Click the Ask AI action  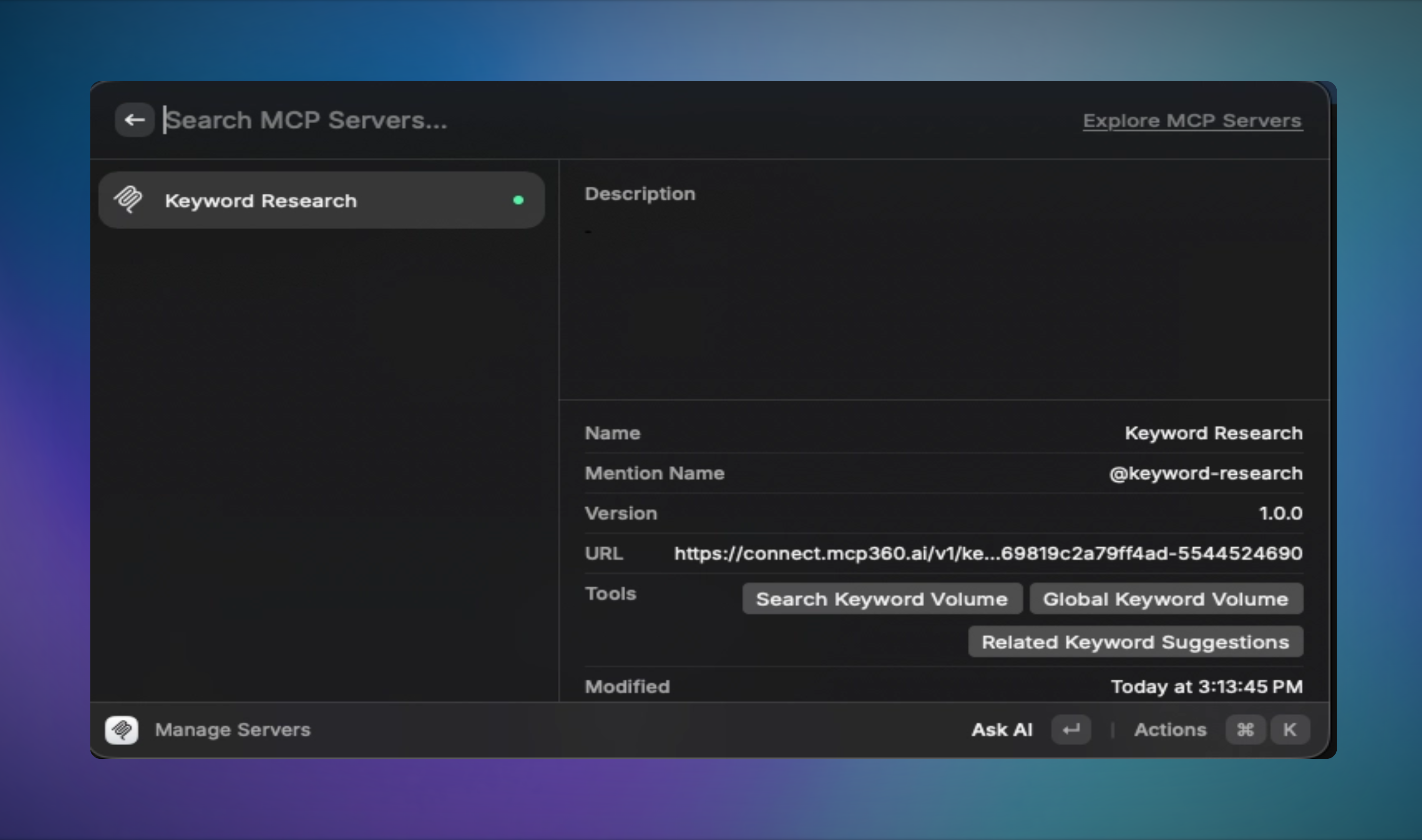point(1002,729)
